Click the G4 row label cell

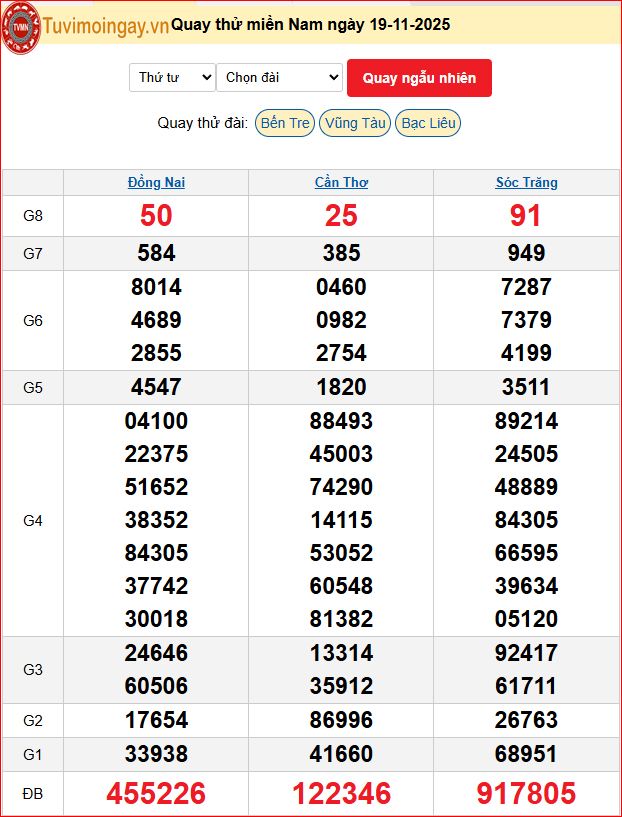33,520
